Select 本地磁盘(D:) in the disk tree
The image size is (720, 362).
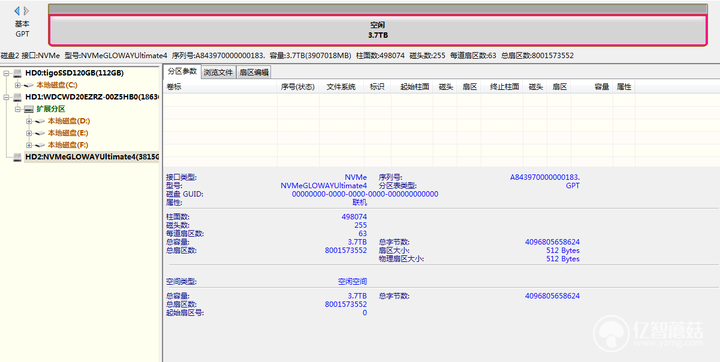pyautogui.click(x=69, y=121)
